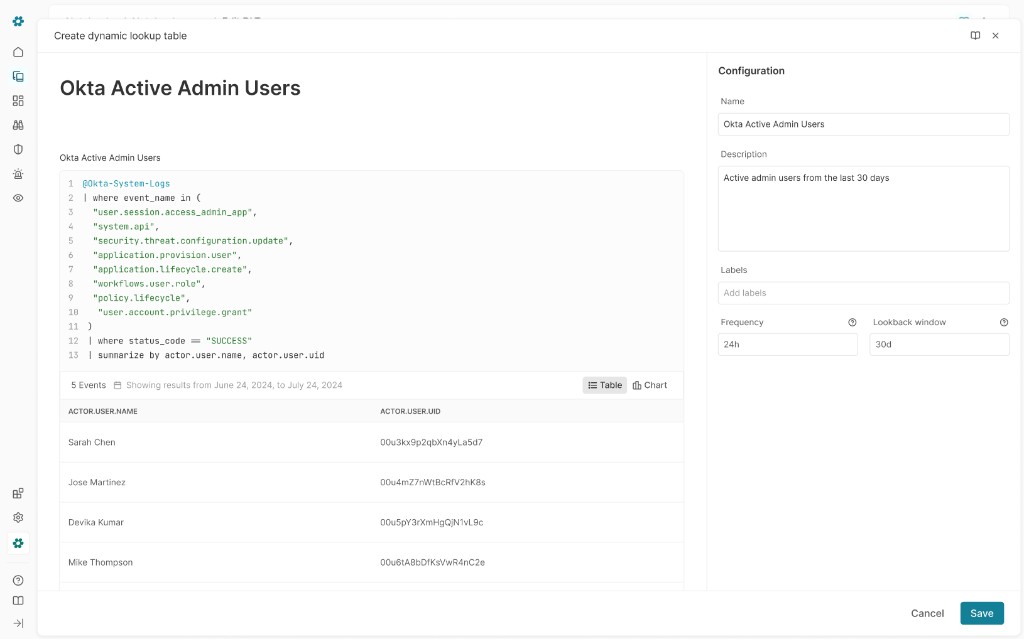The image size is (1024, 639).
Task: Select the Devika Kumar row
Action: (x=372, y=522)
